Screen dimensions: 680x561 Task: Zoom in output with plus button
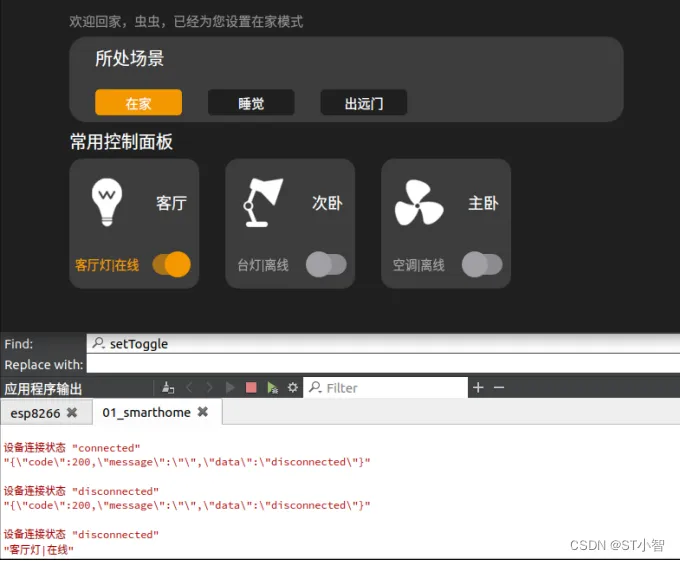pos(478,387)
